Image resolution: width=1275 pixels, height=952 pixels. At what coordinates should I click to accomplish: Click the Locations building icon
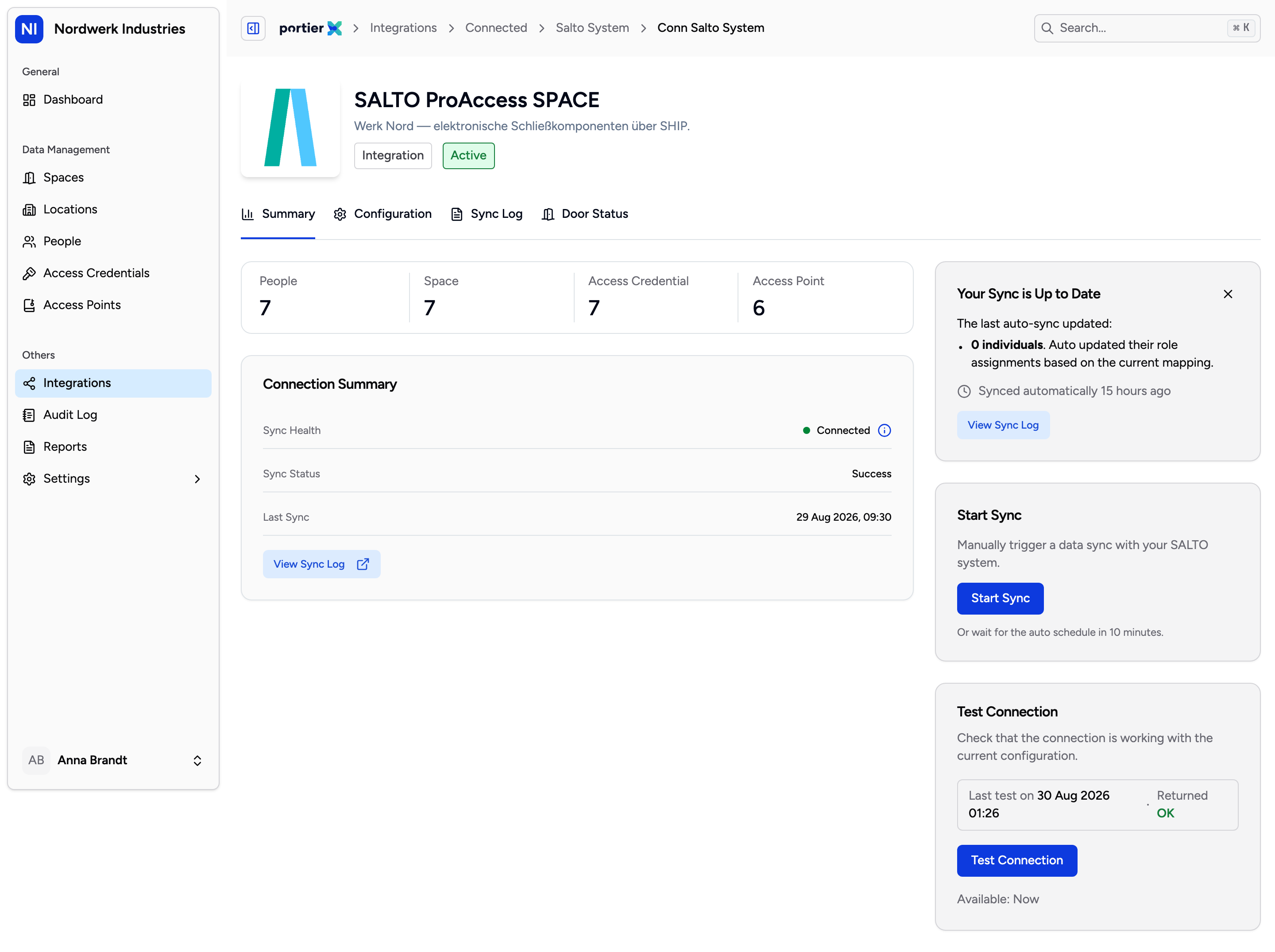point(29,210)
